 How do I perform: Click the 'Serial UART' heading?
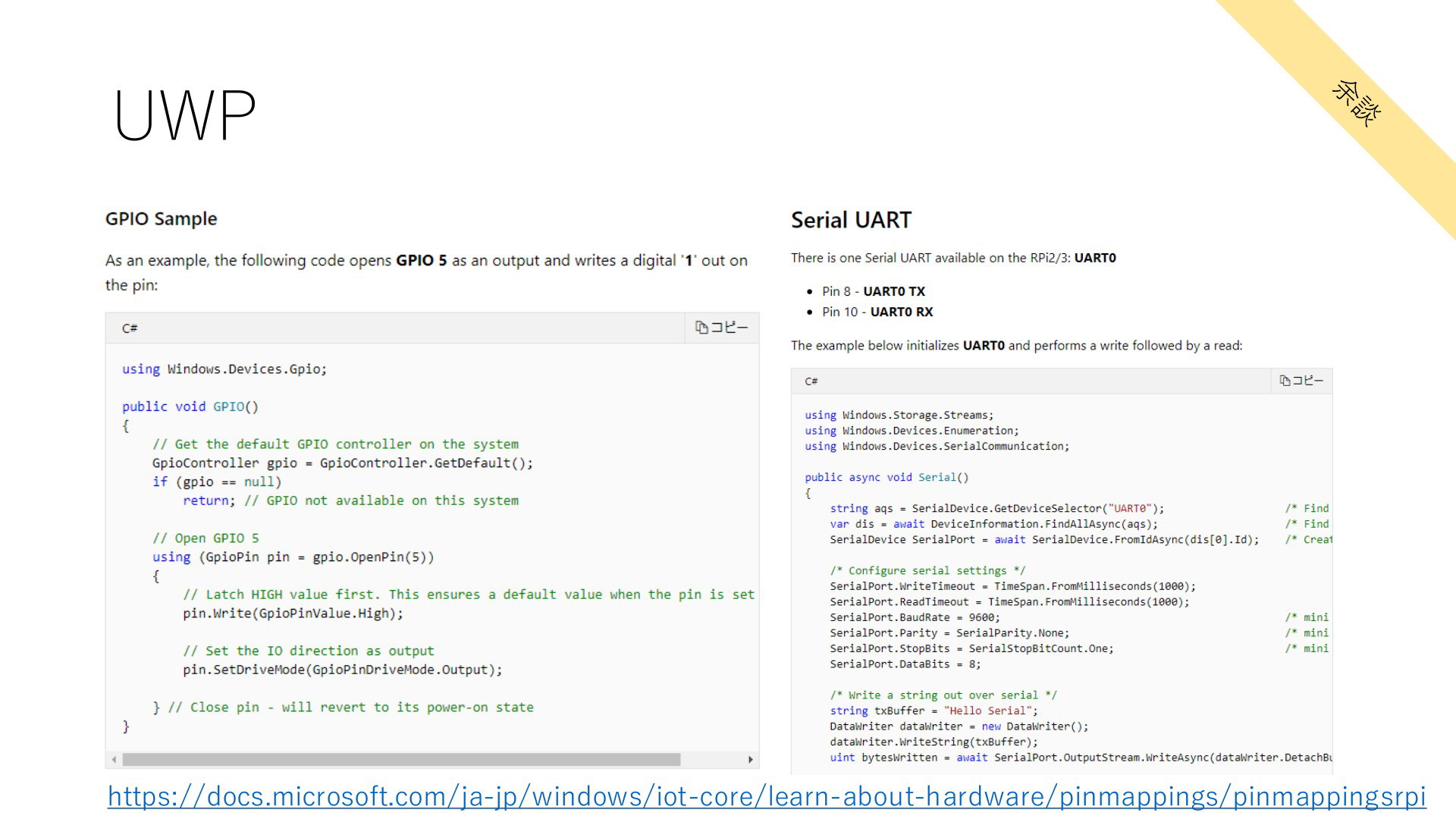click(851, 220)
